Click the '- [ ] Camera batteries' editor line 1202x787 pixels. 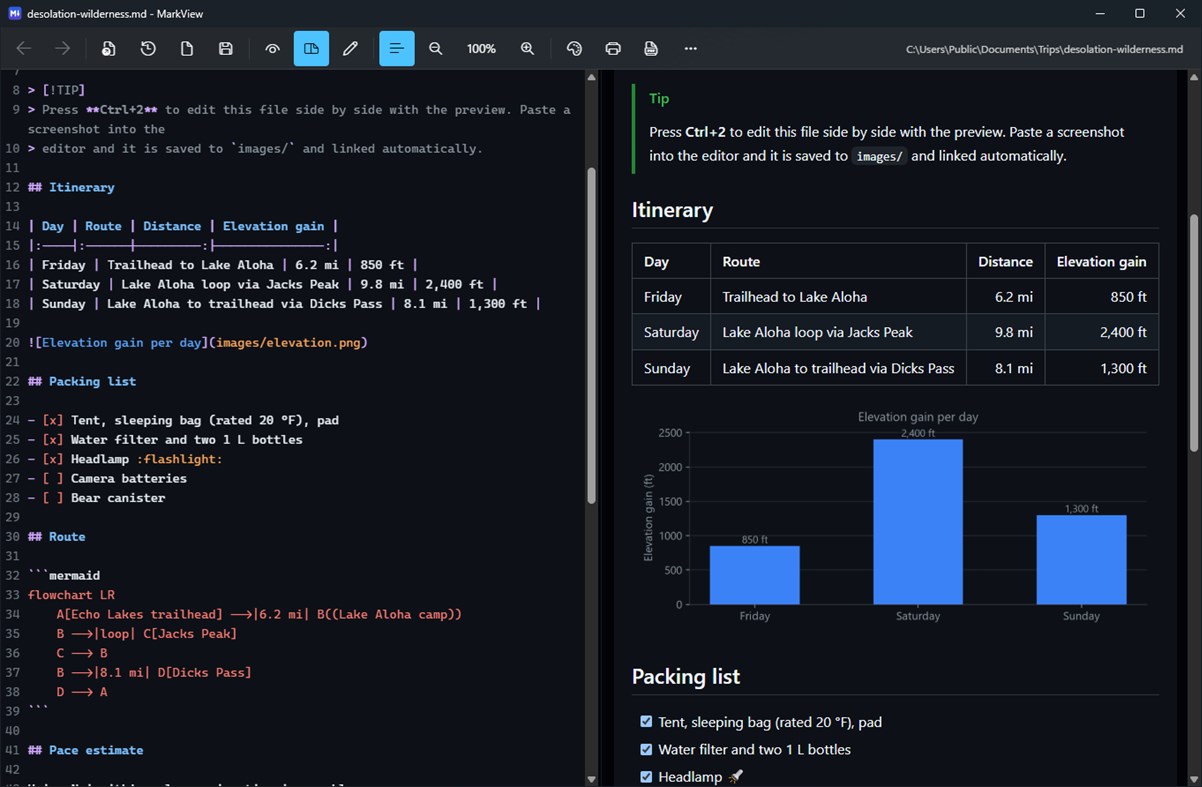pos(107,478)
